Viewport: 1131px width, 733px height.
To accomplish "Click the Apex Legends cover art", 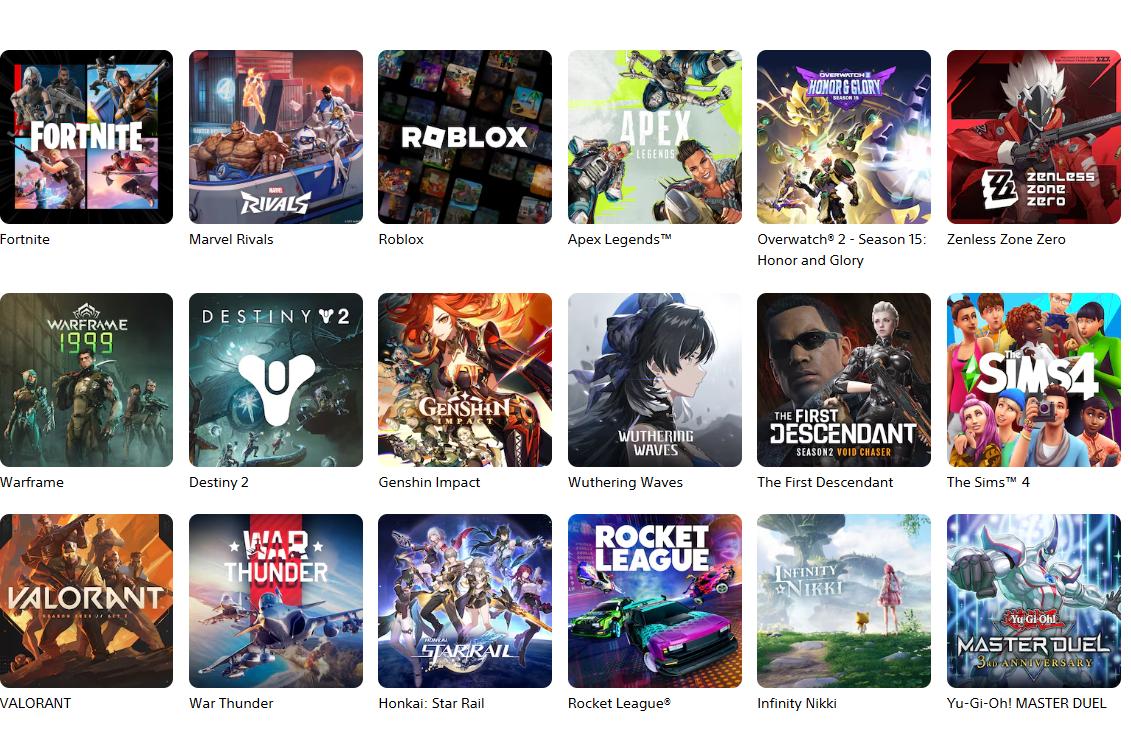I will [654, 137].
